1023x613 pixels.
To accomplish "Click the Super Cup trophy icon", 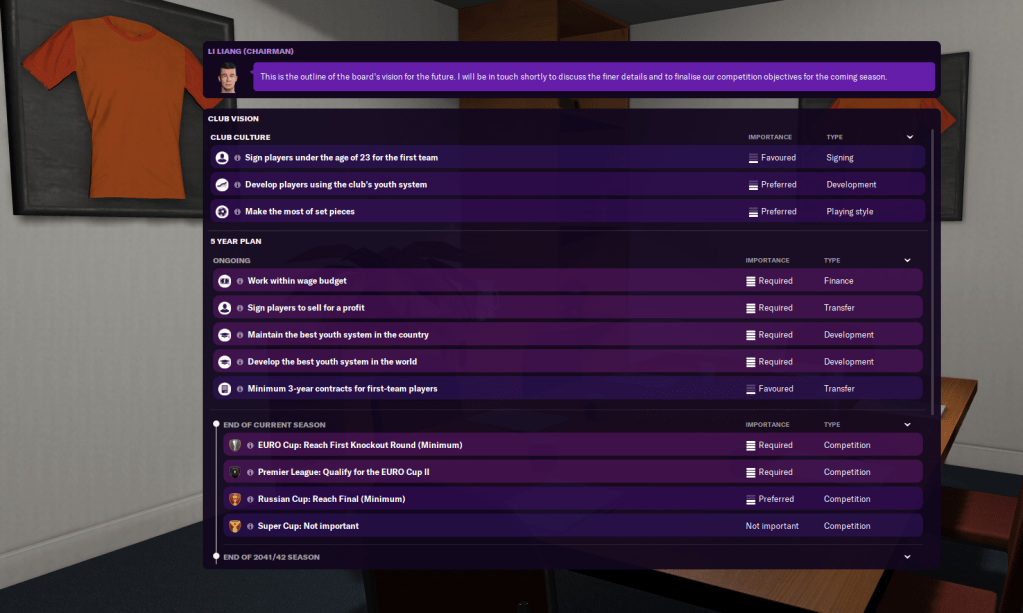I will click(x=235, y=526).
